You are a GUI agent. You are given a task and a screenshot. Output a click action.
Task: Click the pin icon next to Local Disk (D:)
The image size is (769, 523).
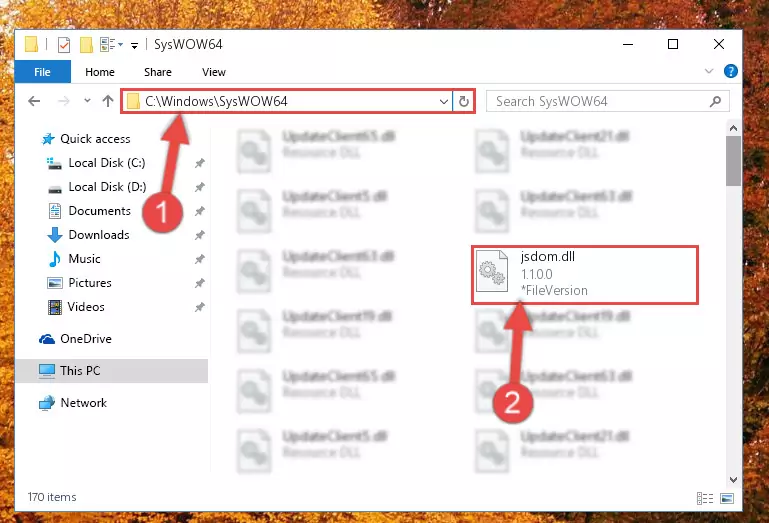pos(200,187)
